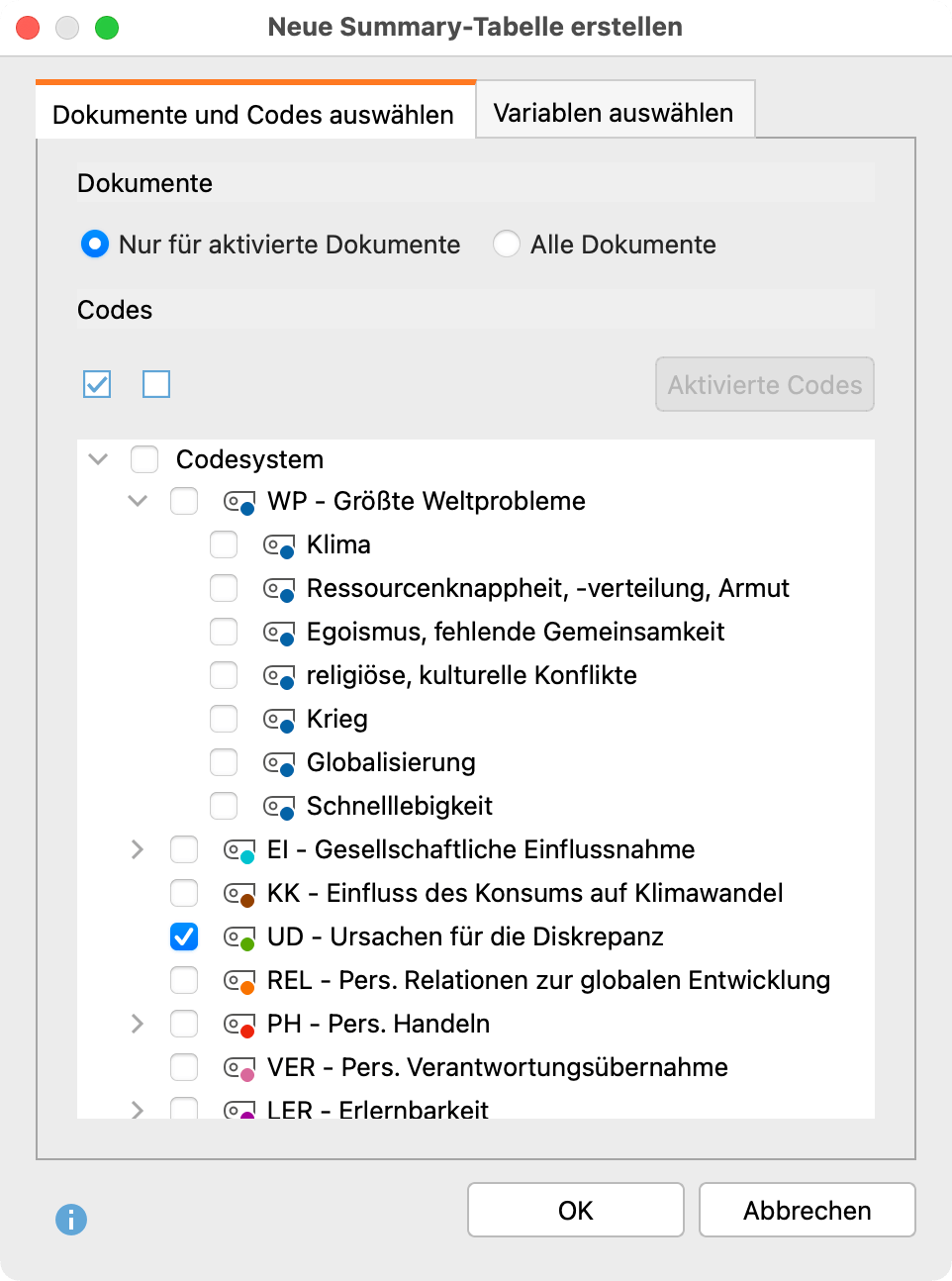Click the deselect all codes empty box icon

156,384
